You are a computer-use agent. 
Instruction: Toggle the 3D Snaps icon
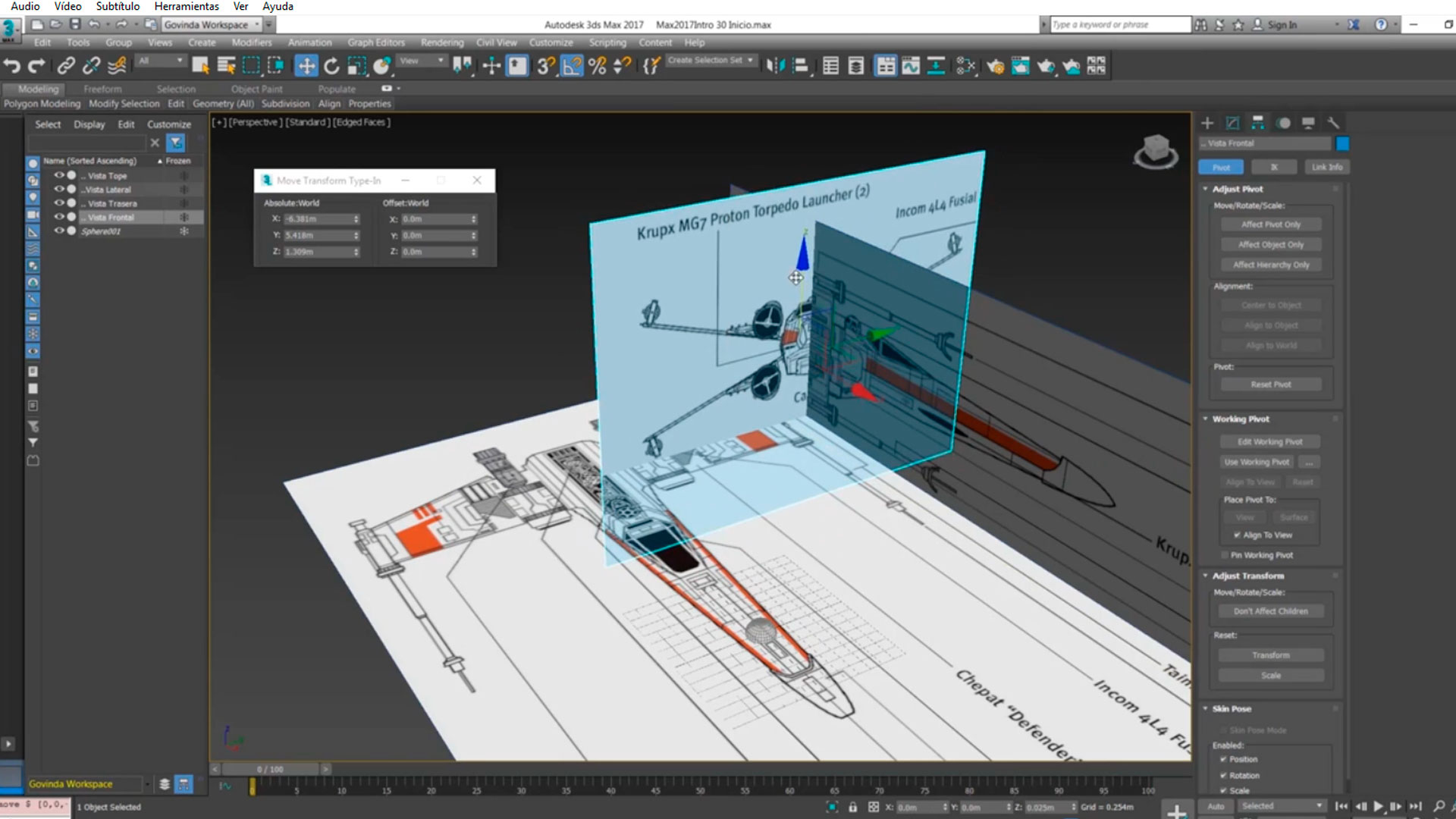[x=545, y=66]
